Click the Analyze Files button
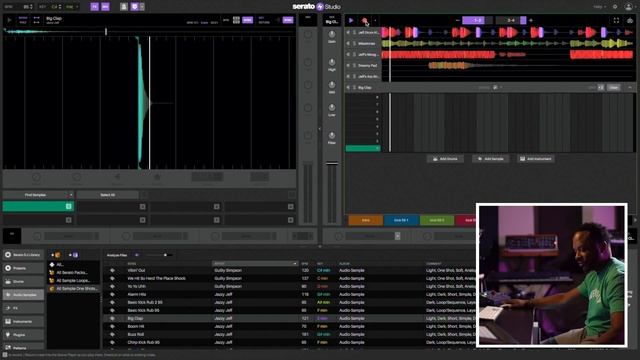 (117, 255)
